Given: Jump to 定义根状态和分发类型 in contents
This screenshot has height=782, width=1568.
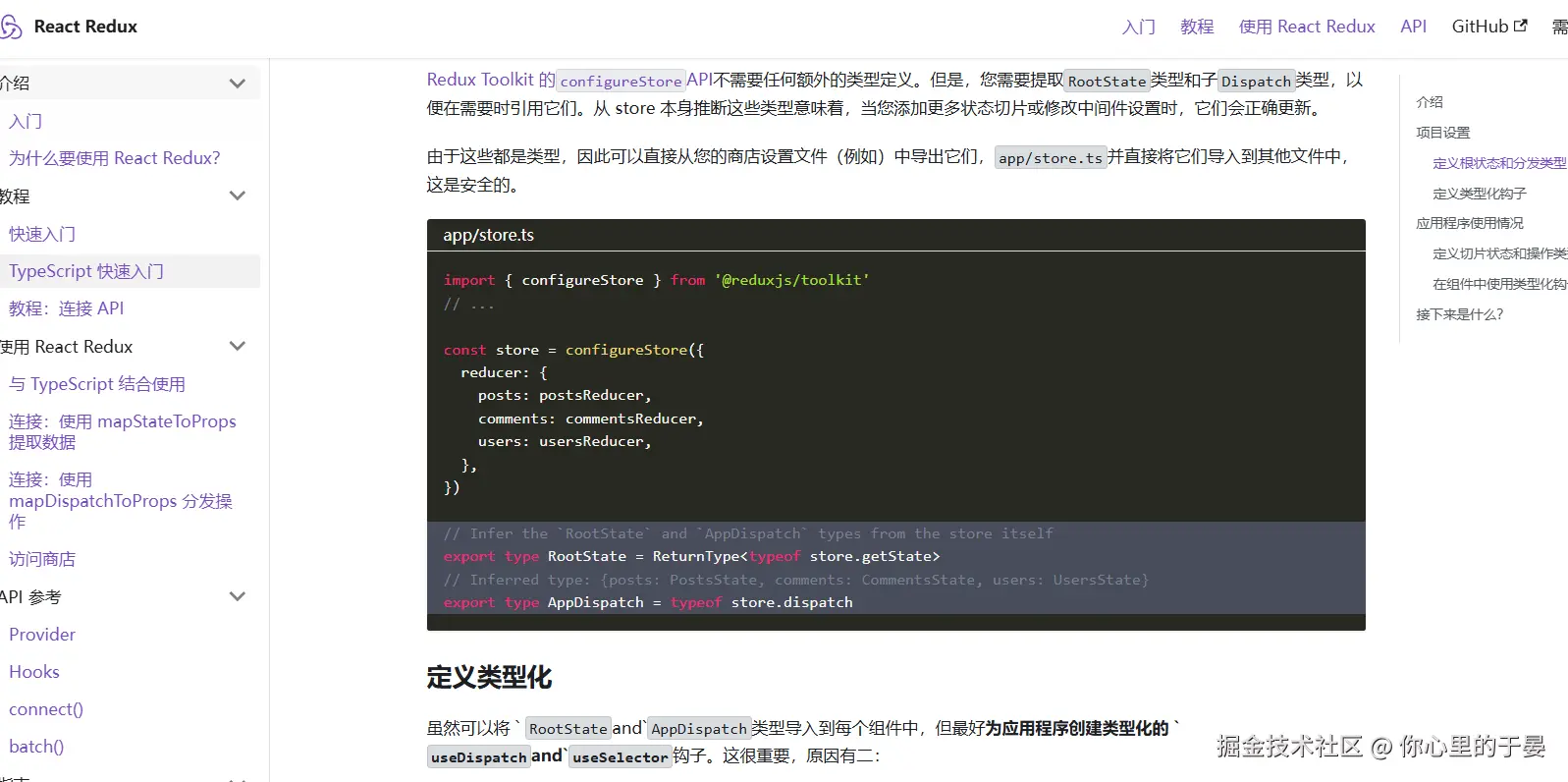Looking at the screenshot, I should (x=1499, y=163).
